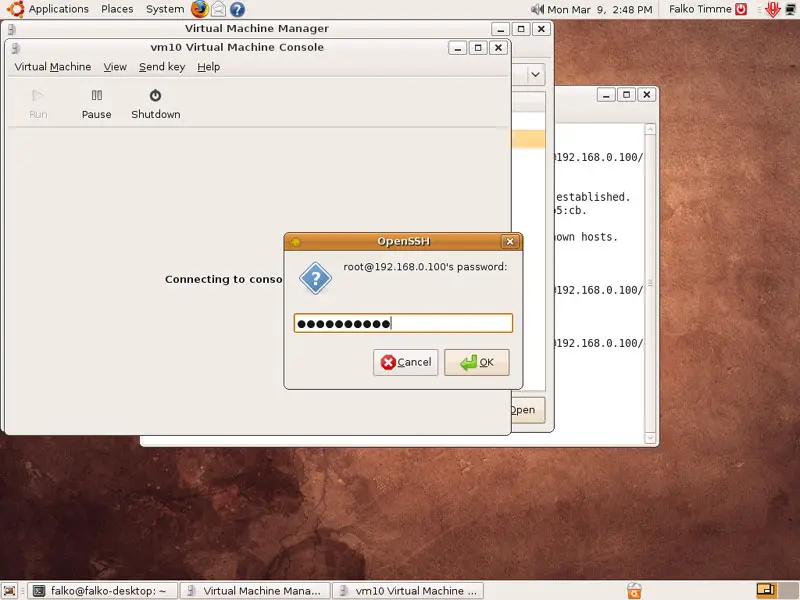Screen dimensions: 800x600
Task: Click the "Connecting to conso" status text
Action: [223, 279]
